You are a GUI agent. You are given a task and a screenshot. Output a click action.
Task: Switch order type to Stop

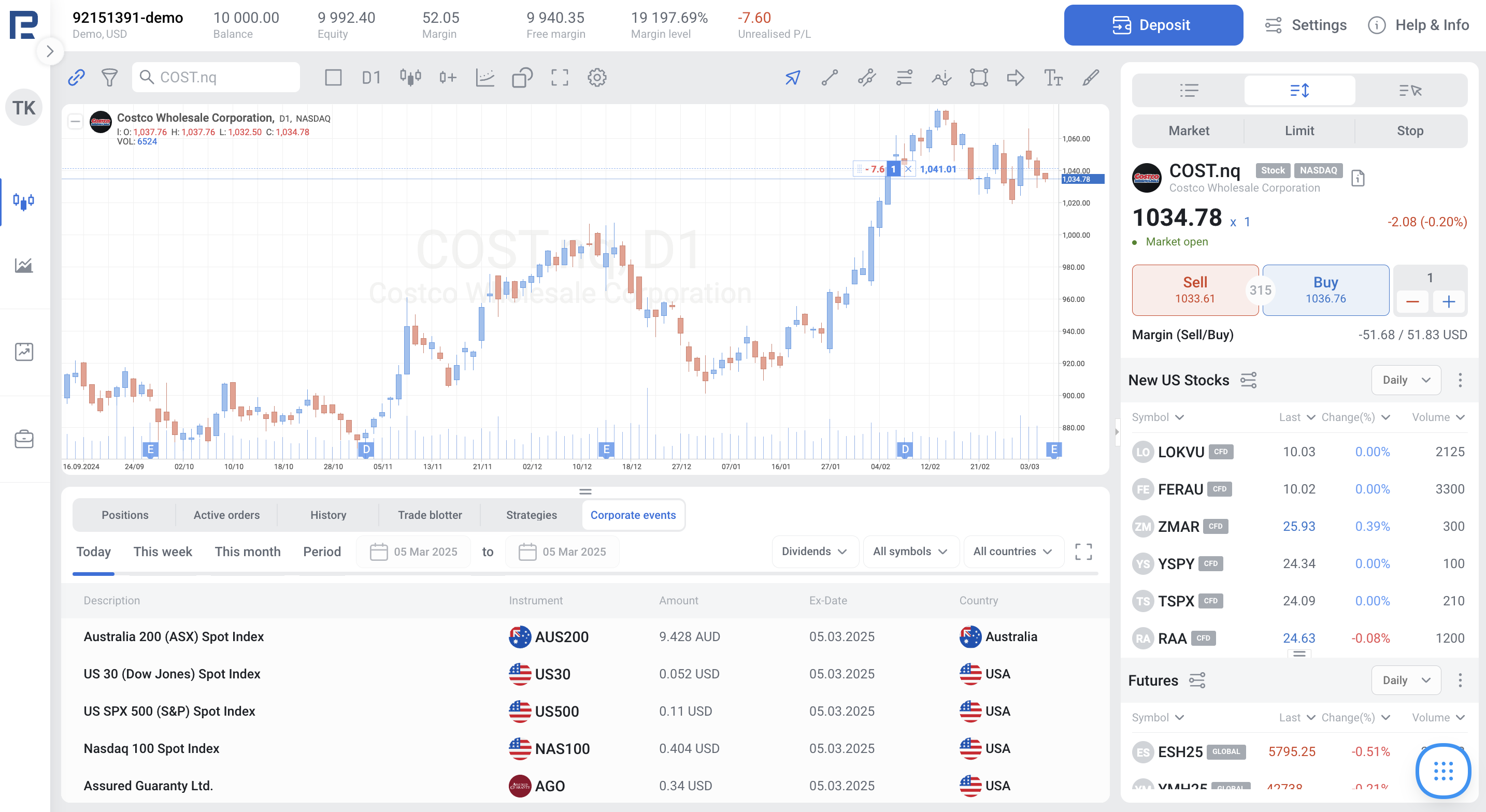(1409, 131)
